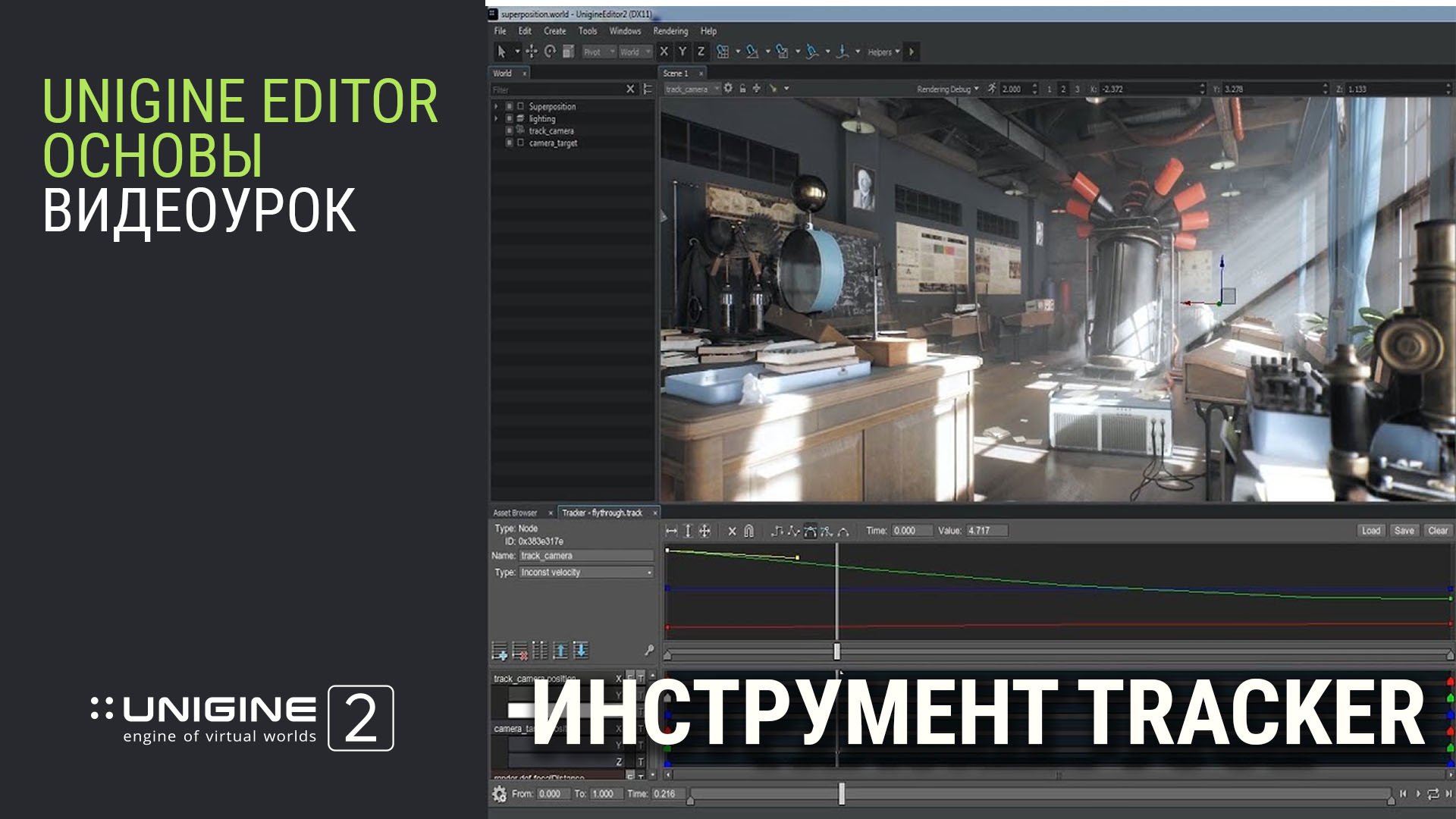Toggle visibility of the camera_target node

click(x=510, y=143)
